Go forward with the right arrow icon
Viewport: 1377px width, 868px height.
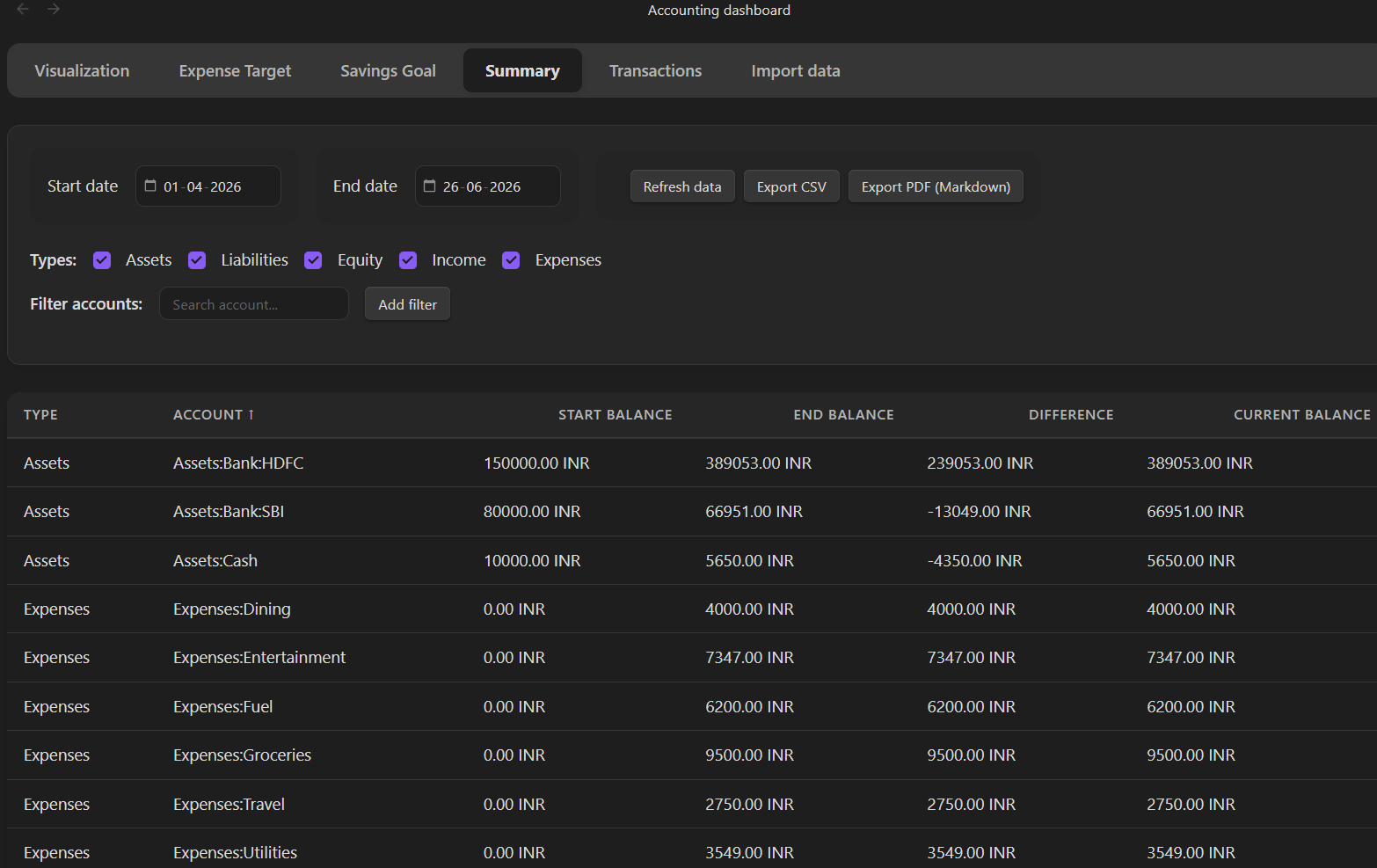point(54,9)
